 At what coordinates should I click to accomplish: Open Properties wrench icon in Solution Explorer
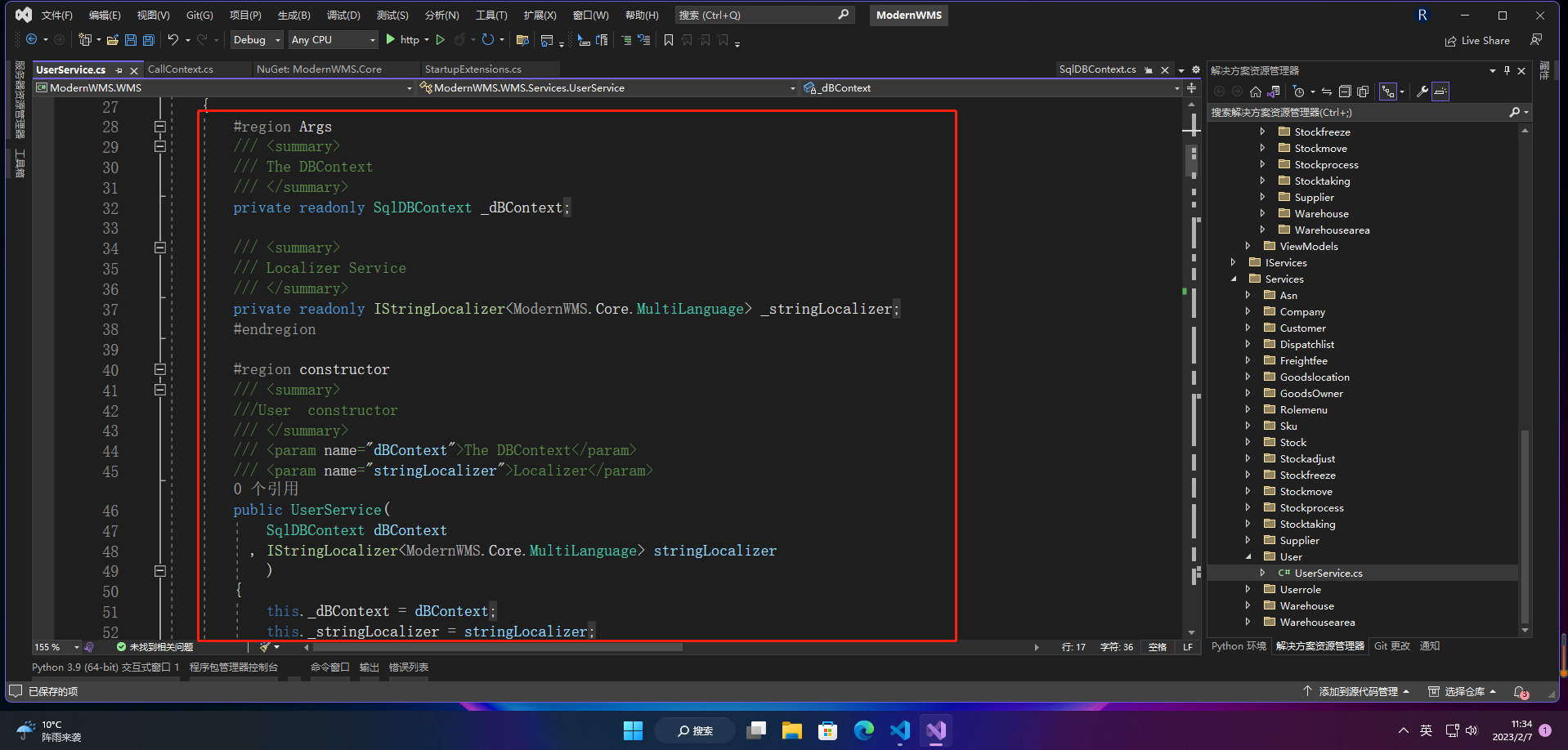click(1422, 92)
